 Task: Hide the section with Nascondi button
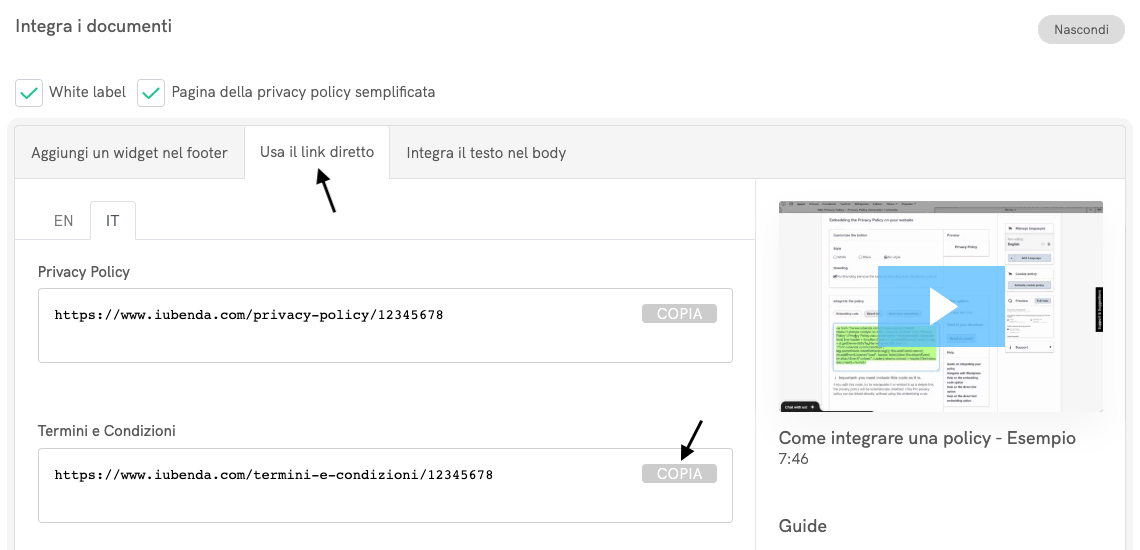(x=1082, y=29)
